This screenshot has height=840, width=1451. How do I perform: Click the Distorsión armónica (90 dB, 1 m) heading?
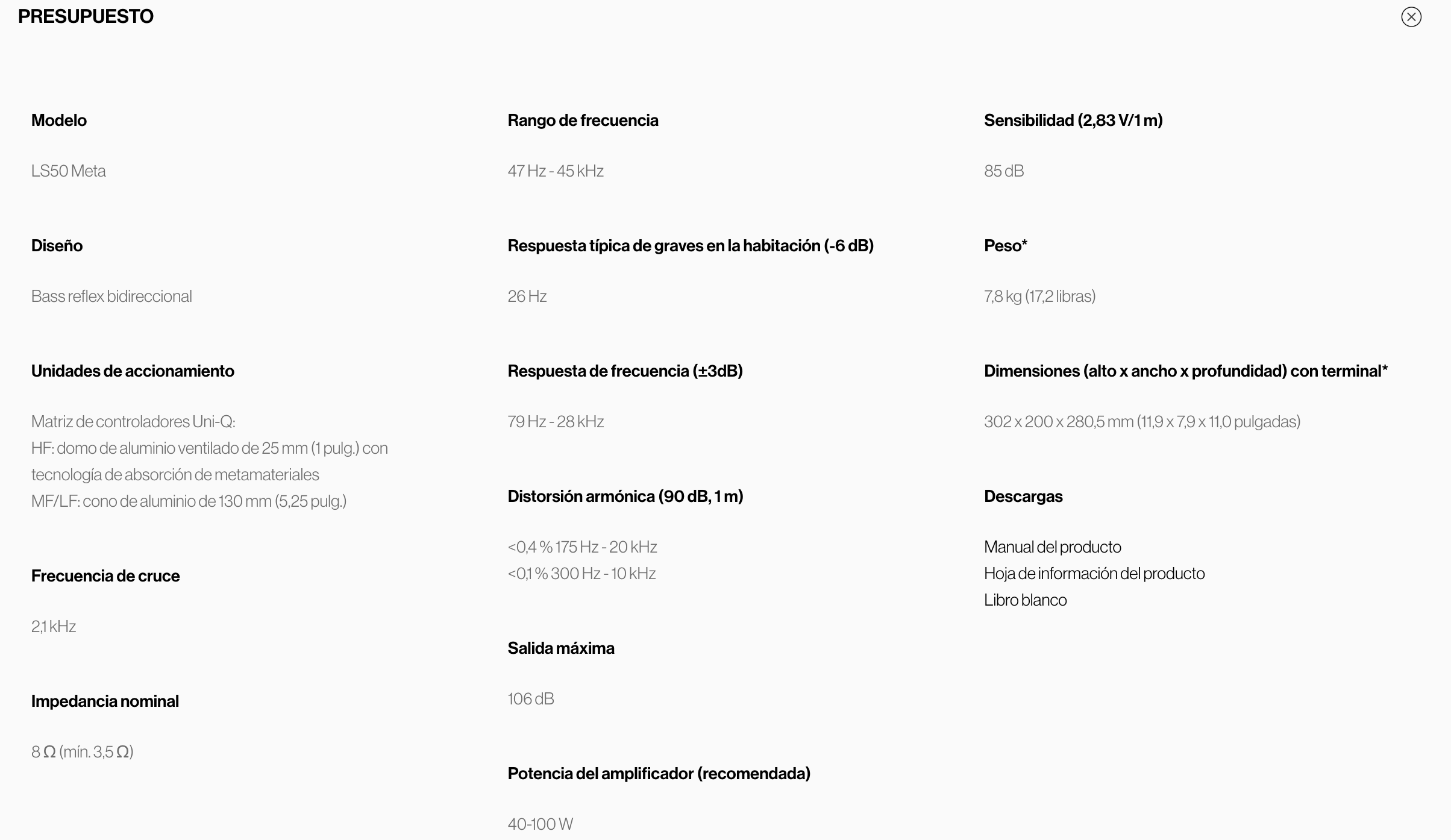pos(625,497)
